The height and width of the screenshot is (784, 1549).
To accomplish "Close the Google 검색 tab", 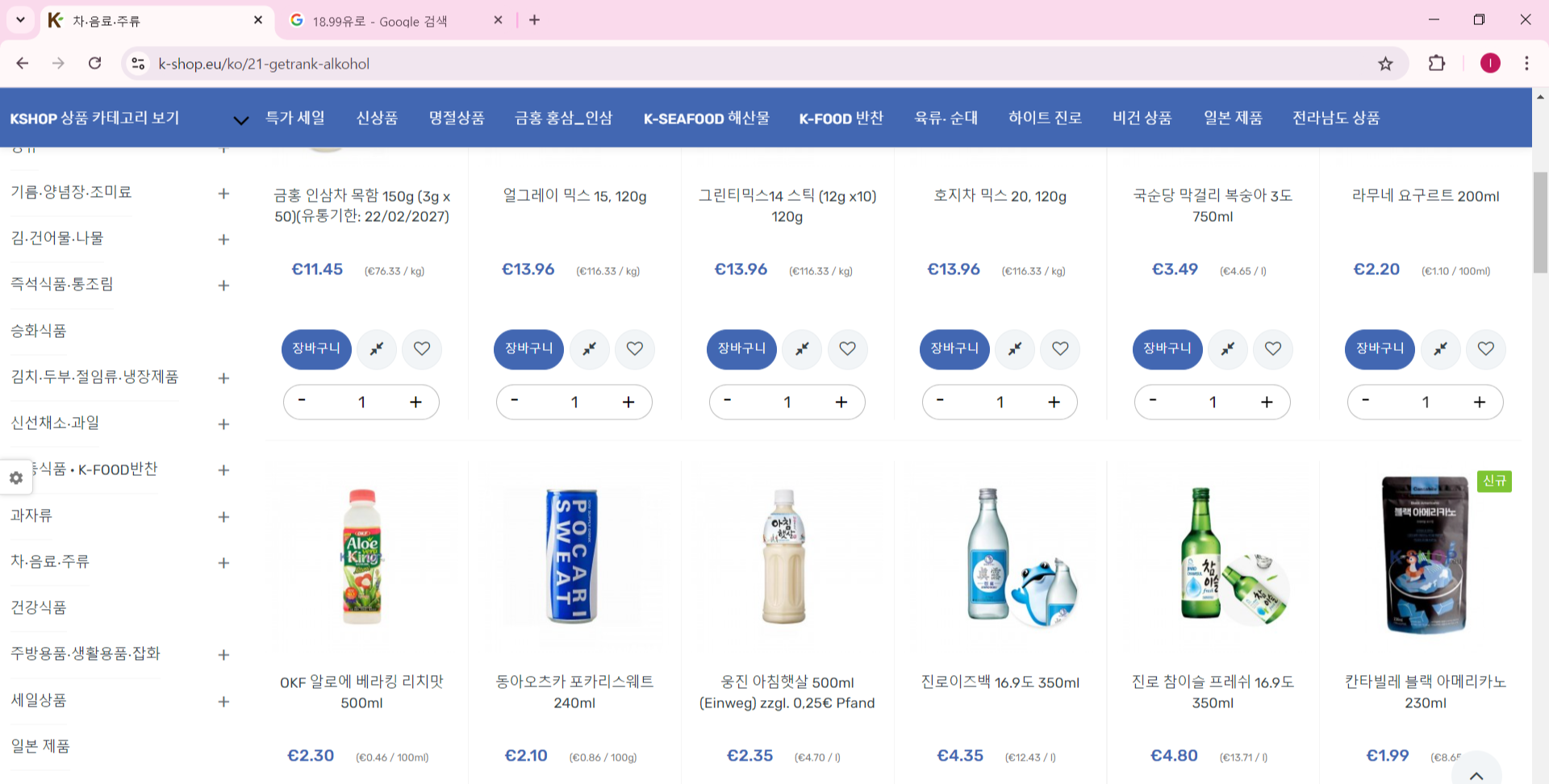I will pos(499,20).
